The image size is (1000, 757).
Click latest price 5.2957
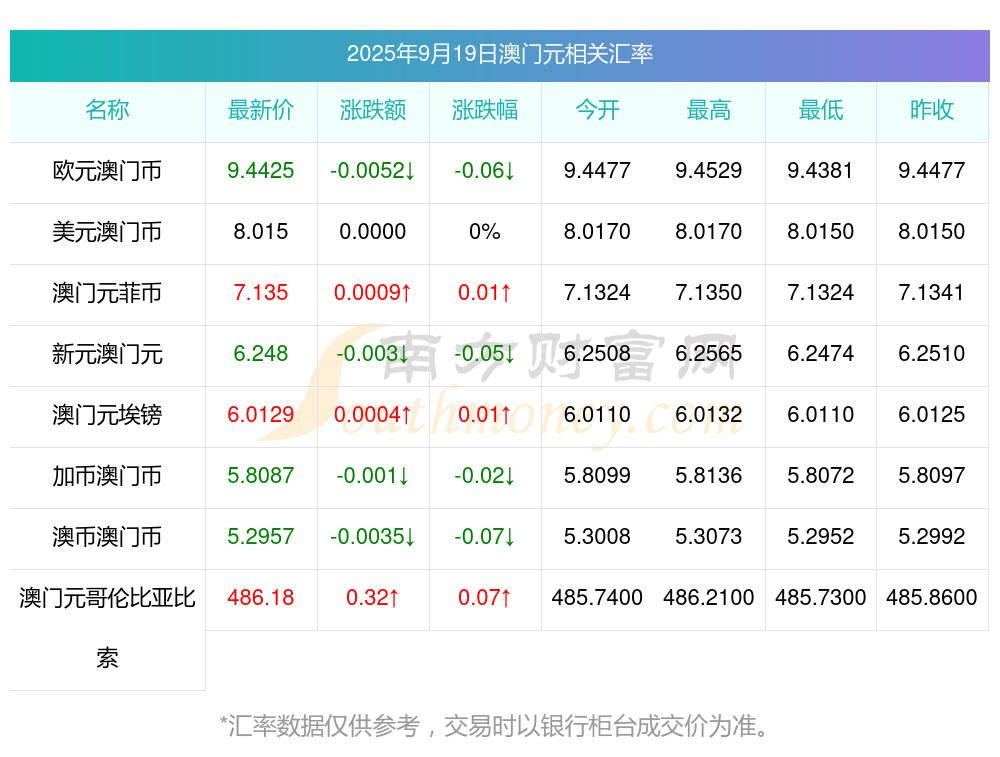point(261,536)
